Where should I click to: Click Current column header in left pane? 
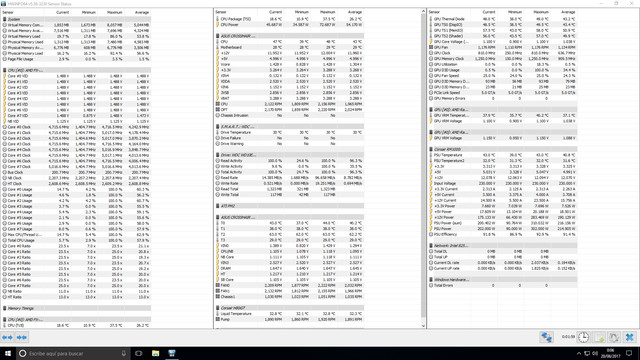click(x=62, y=13)
